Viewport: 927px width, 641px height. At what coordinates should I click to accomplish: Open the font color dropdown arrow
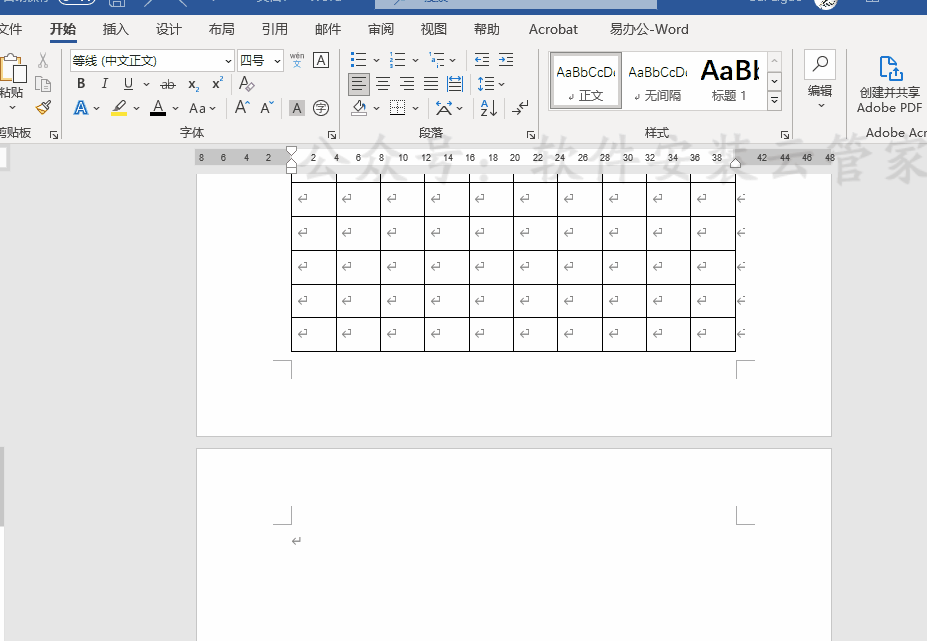coord(176,108)
